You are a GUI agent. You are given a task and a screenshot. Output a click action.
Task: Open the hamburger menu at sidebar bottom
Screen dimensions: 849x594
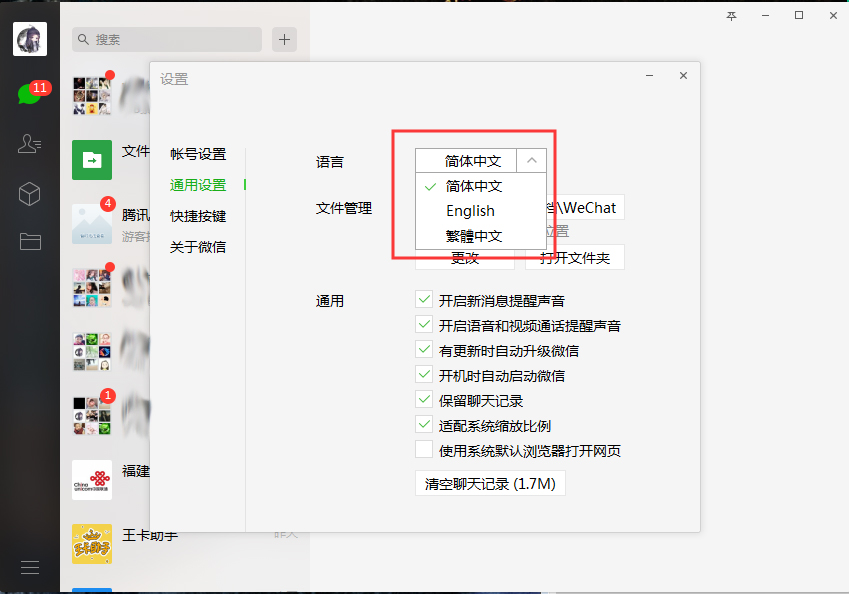(29, 566)
